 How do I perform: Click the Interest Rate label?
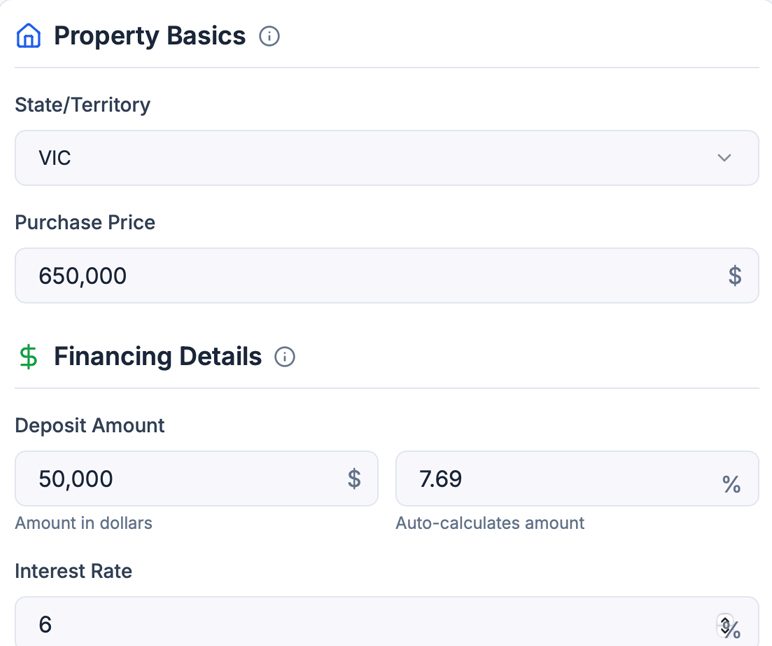pos(73,571)
